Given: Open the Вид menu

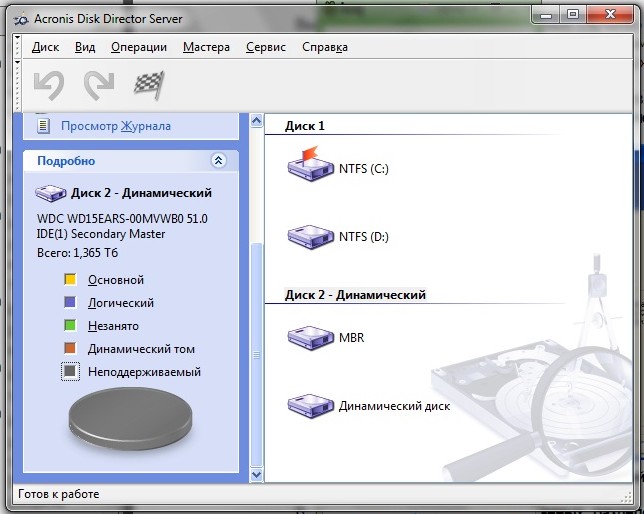Looking at the screenshot, I should click(85, 47).
